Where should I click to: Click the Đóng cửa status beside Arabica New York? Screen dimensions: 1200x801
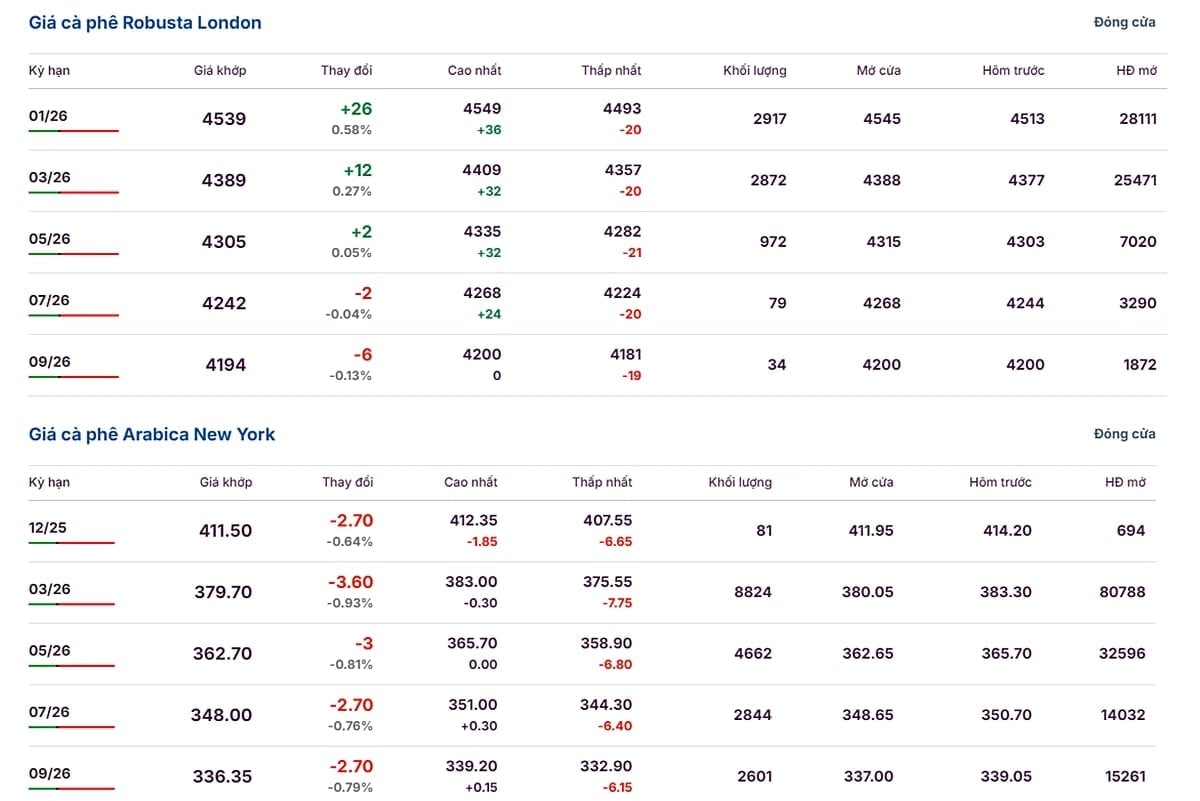(1124, 434)
